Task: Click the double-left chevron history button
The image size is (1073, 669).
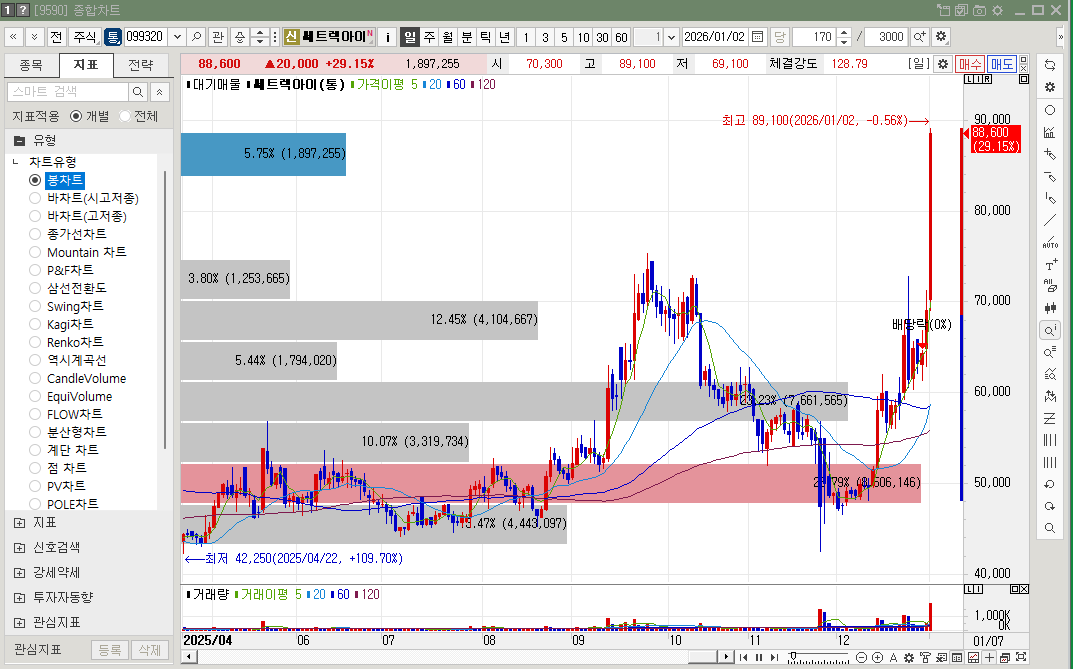Action: (x=14, y=37)
